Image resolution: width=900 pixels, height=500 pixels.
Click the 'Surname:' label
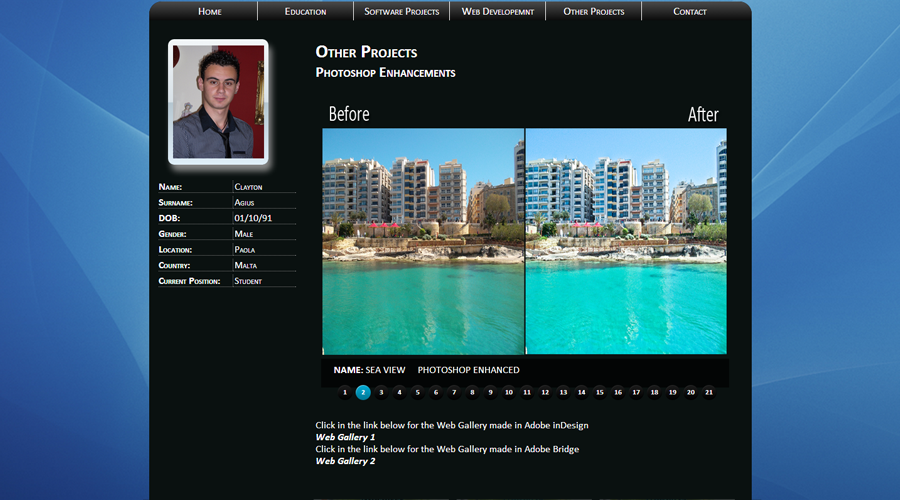point(176,203)
